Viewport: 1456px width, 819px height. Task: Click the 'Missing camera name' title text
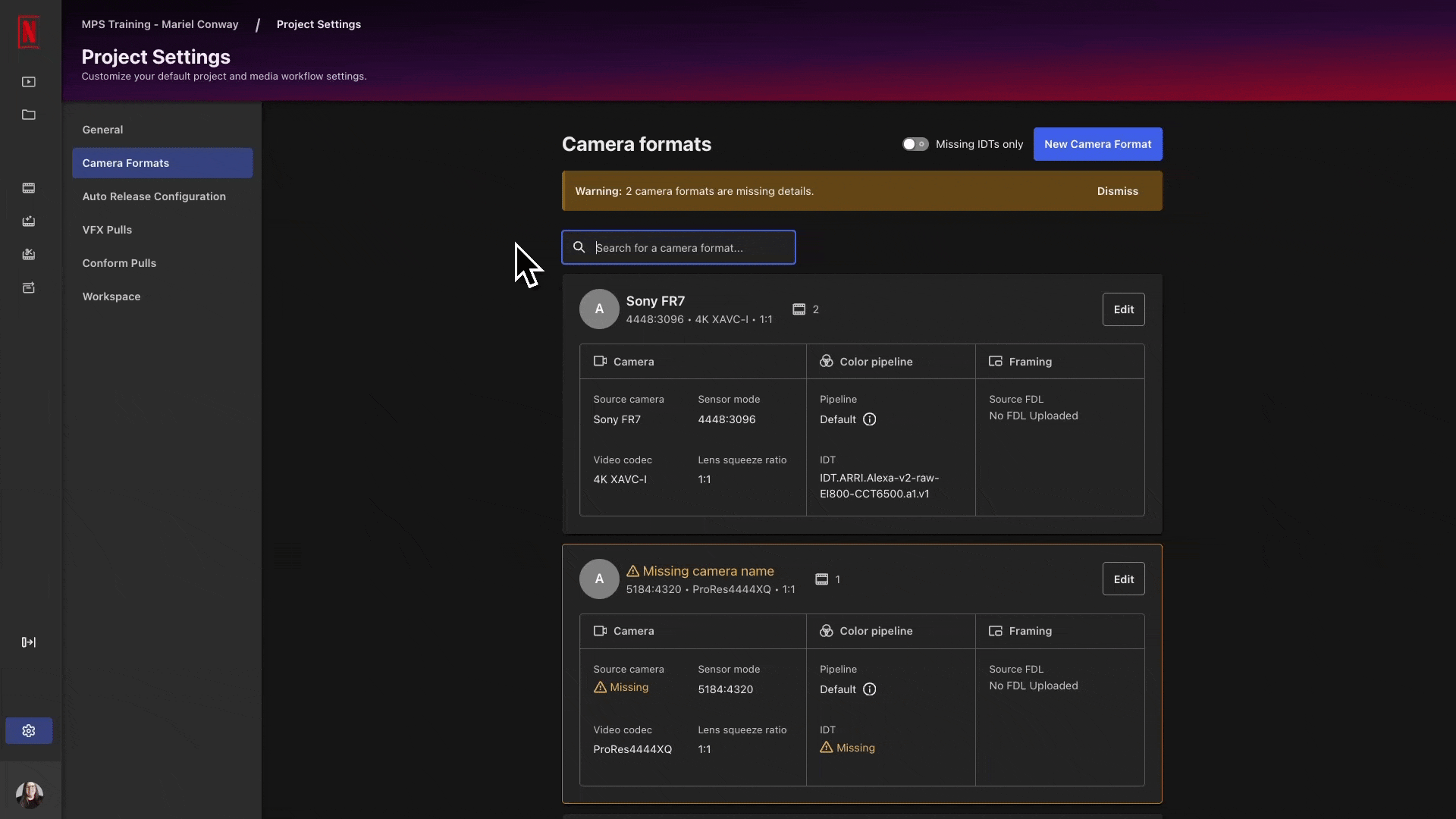pyautogui.click(x=708, y=571)
